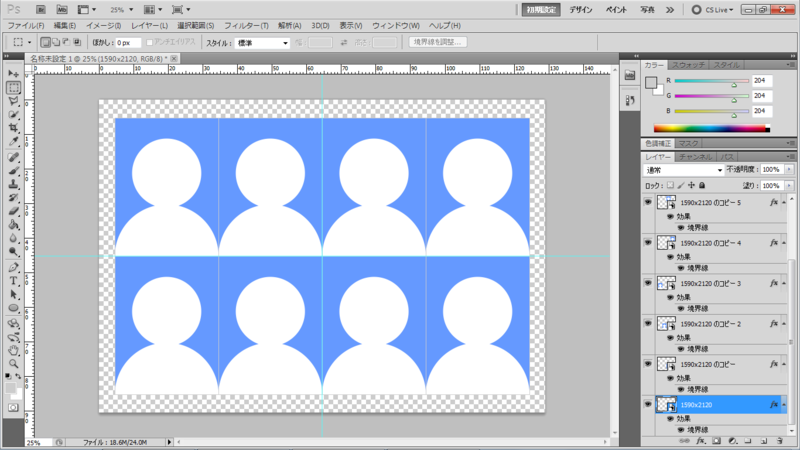Hide the 1590x2120 のコピー 5 layer
800x450 pixels.
point(648,203)
